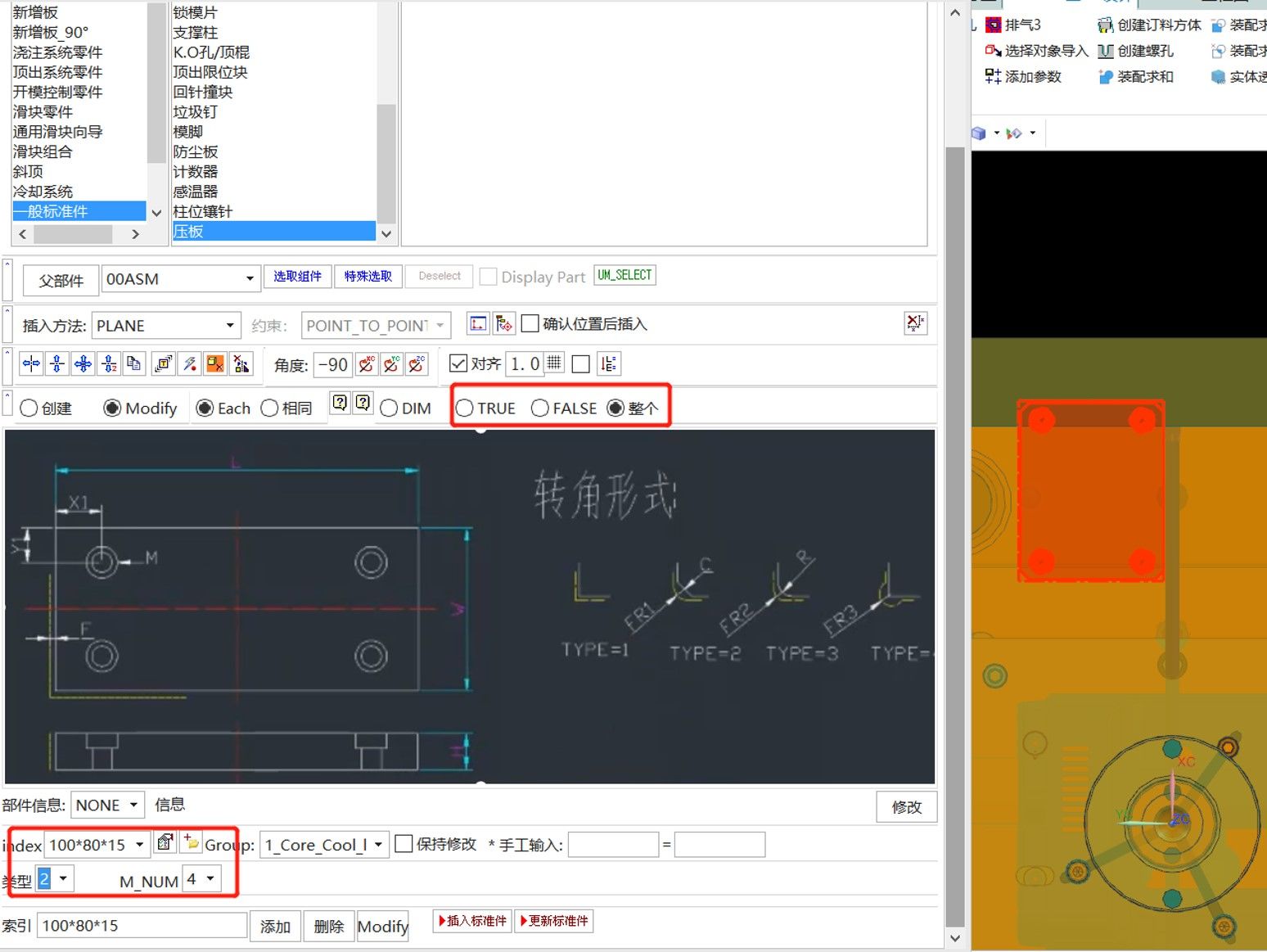This screenshot has width=1267, height=952.
Task: Click the X expression icon at right
Action: (915, 323)
